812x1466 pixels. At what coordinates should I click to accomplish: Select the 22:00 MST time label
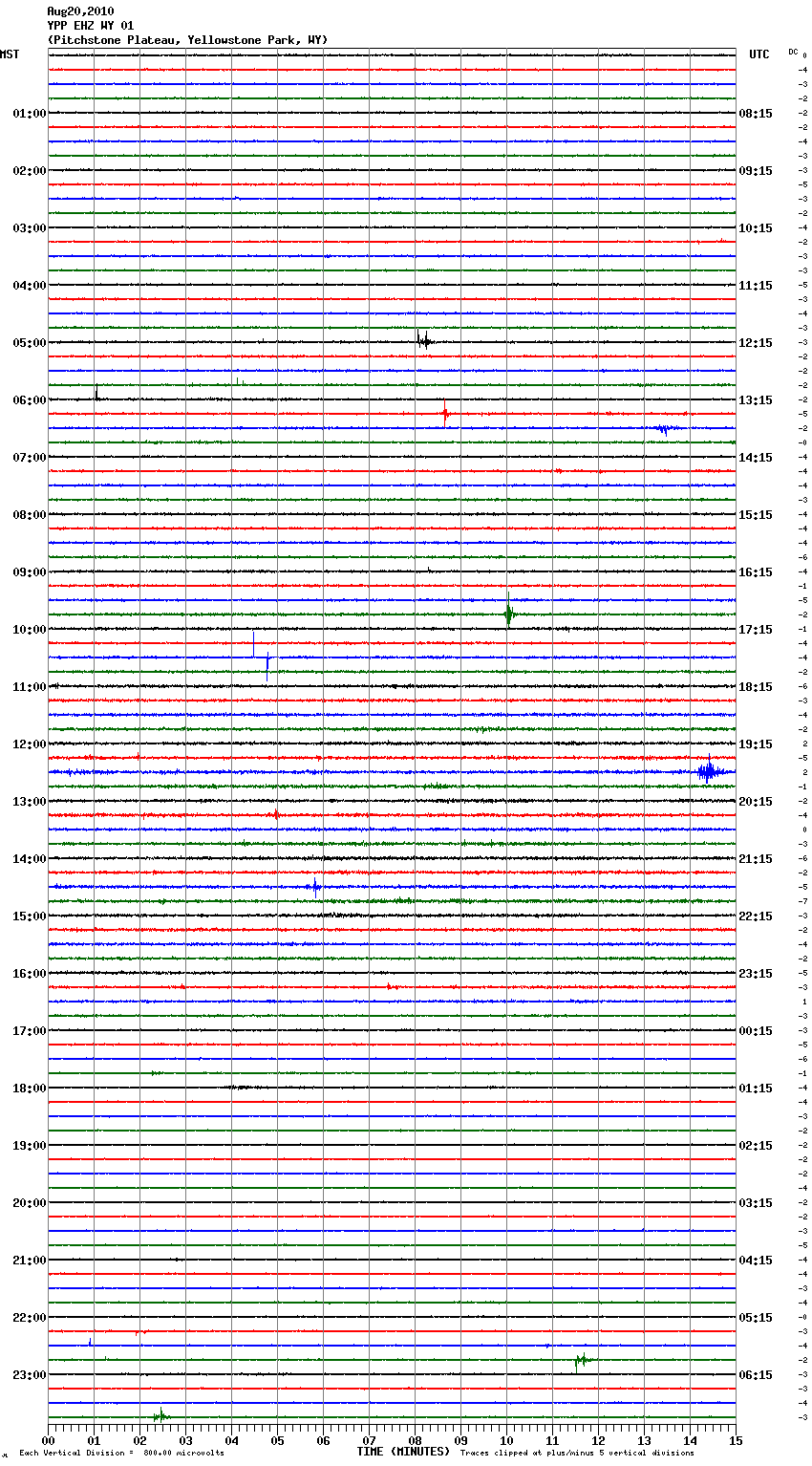[30, 1318]
